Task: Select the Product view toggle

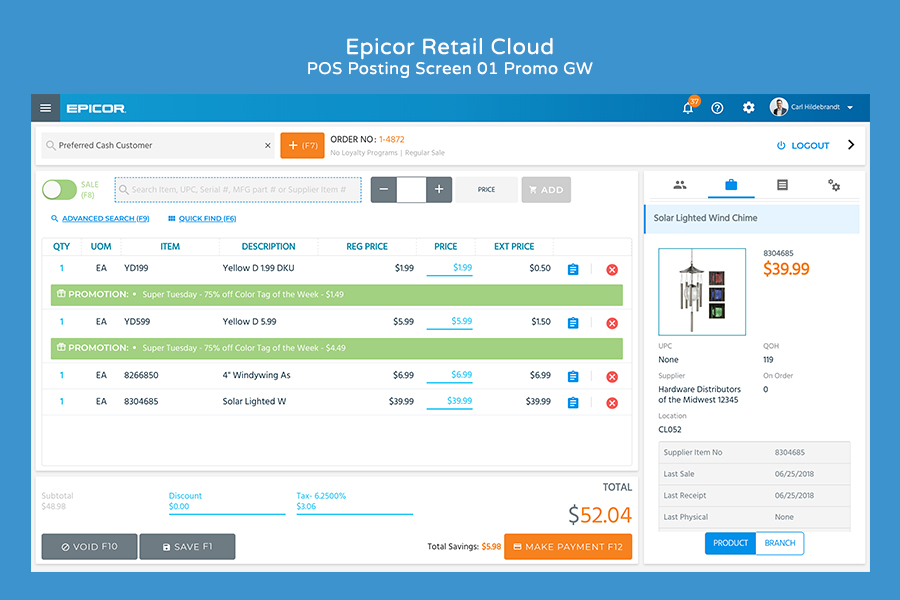Action: click(730, 543)
